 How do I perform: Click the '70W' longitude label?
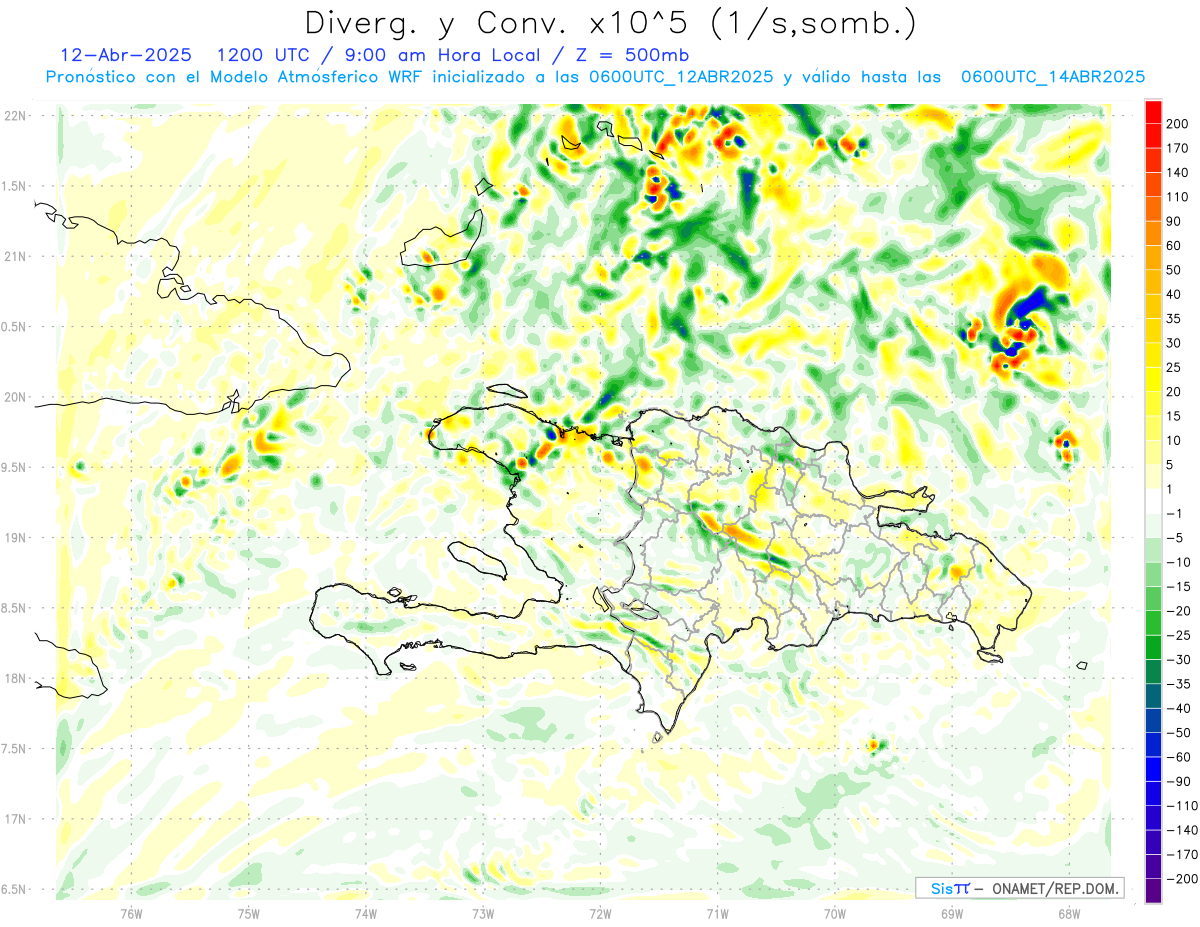click(835, 913)
